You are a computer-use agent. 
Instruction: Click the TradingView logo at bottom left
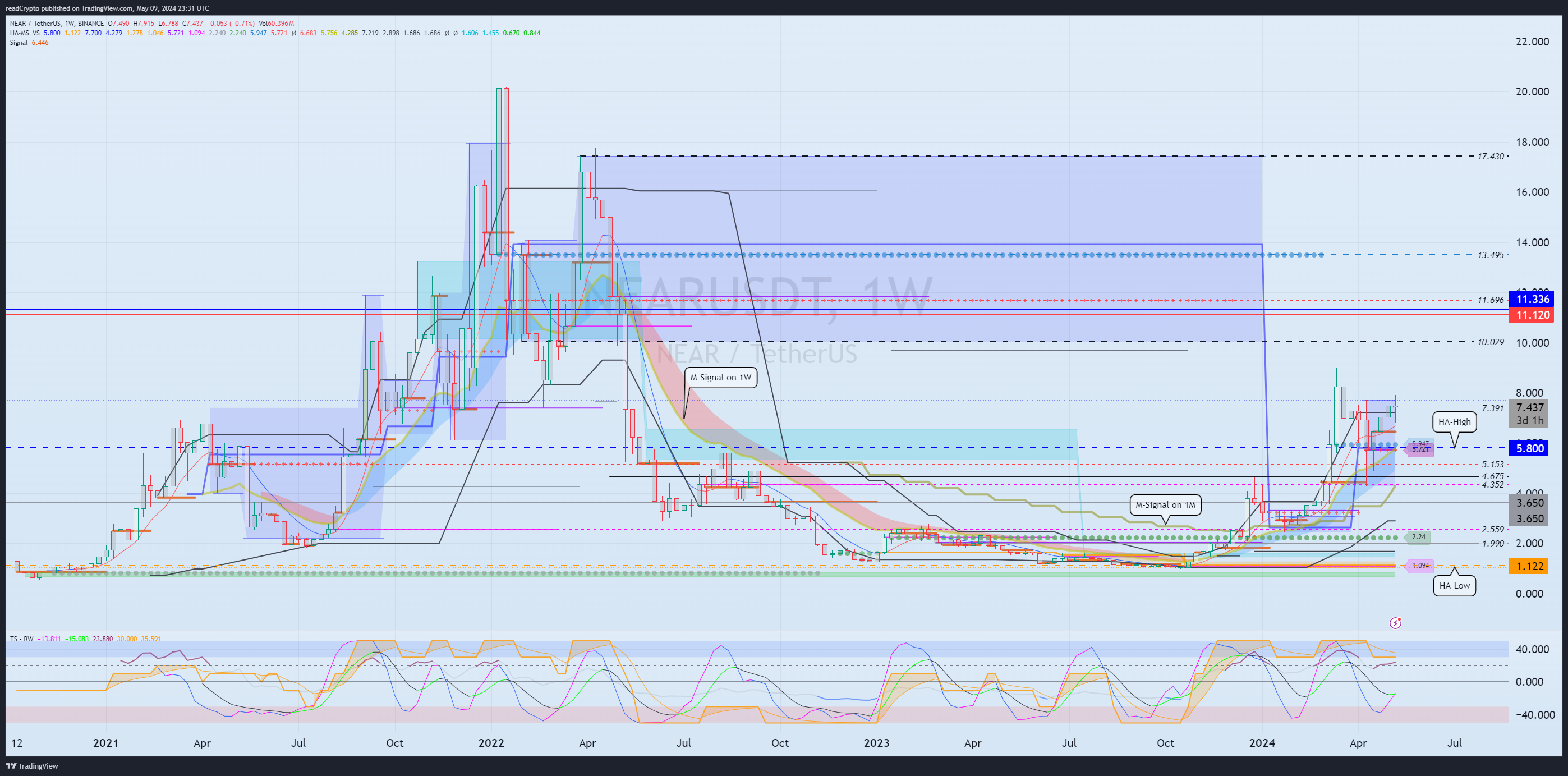point(33,766)
